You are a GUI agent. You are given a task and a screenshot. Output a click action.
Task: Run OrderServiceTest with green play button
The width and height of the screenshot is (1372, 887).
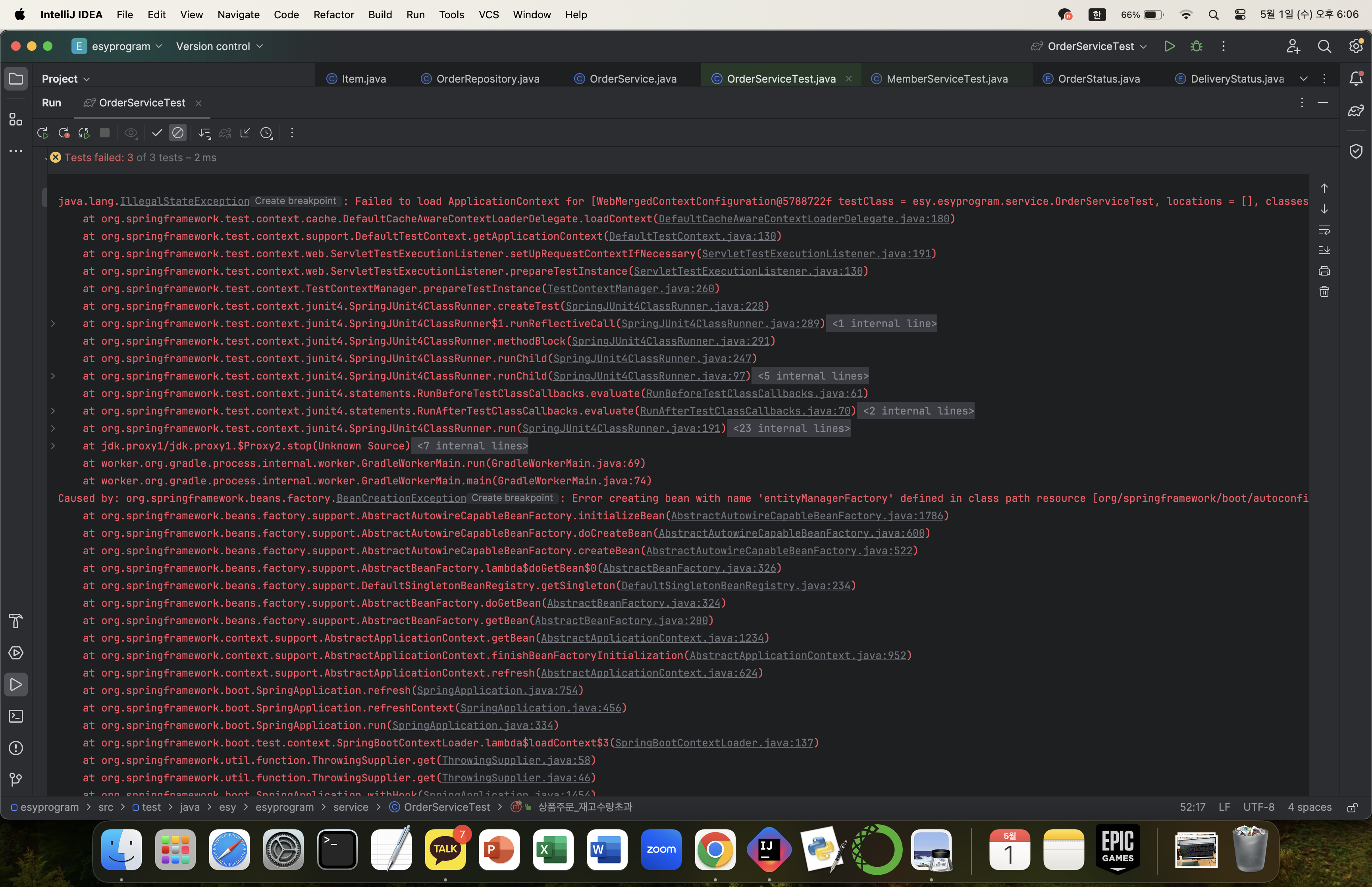1169,46
